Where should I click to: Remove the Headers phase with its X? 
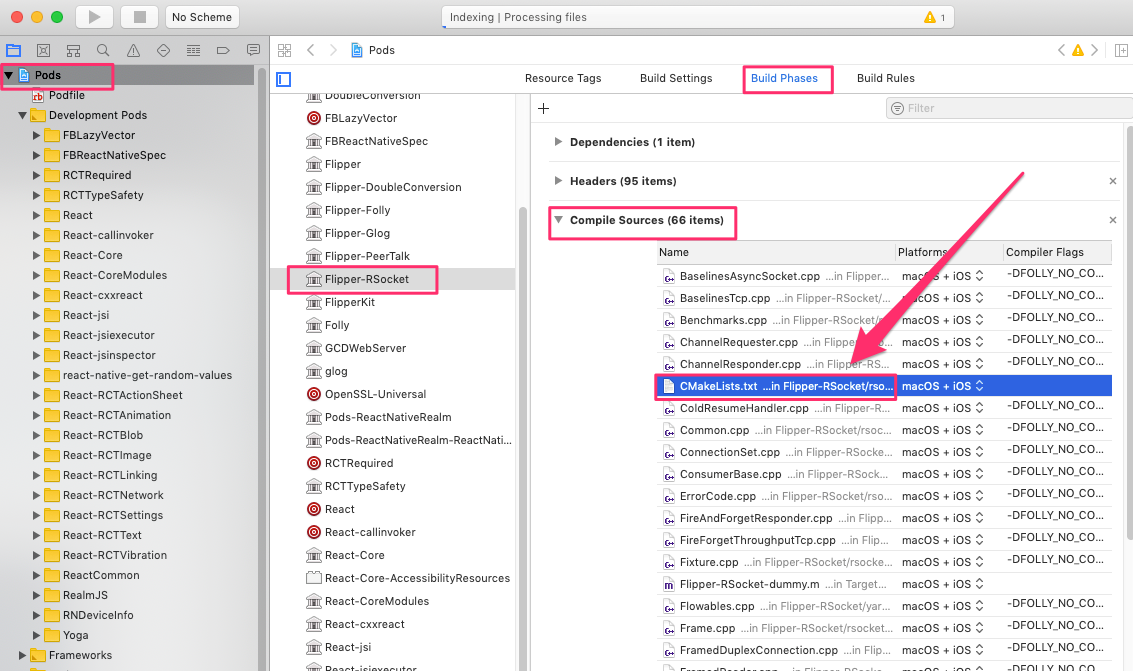point(1113,181)
